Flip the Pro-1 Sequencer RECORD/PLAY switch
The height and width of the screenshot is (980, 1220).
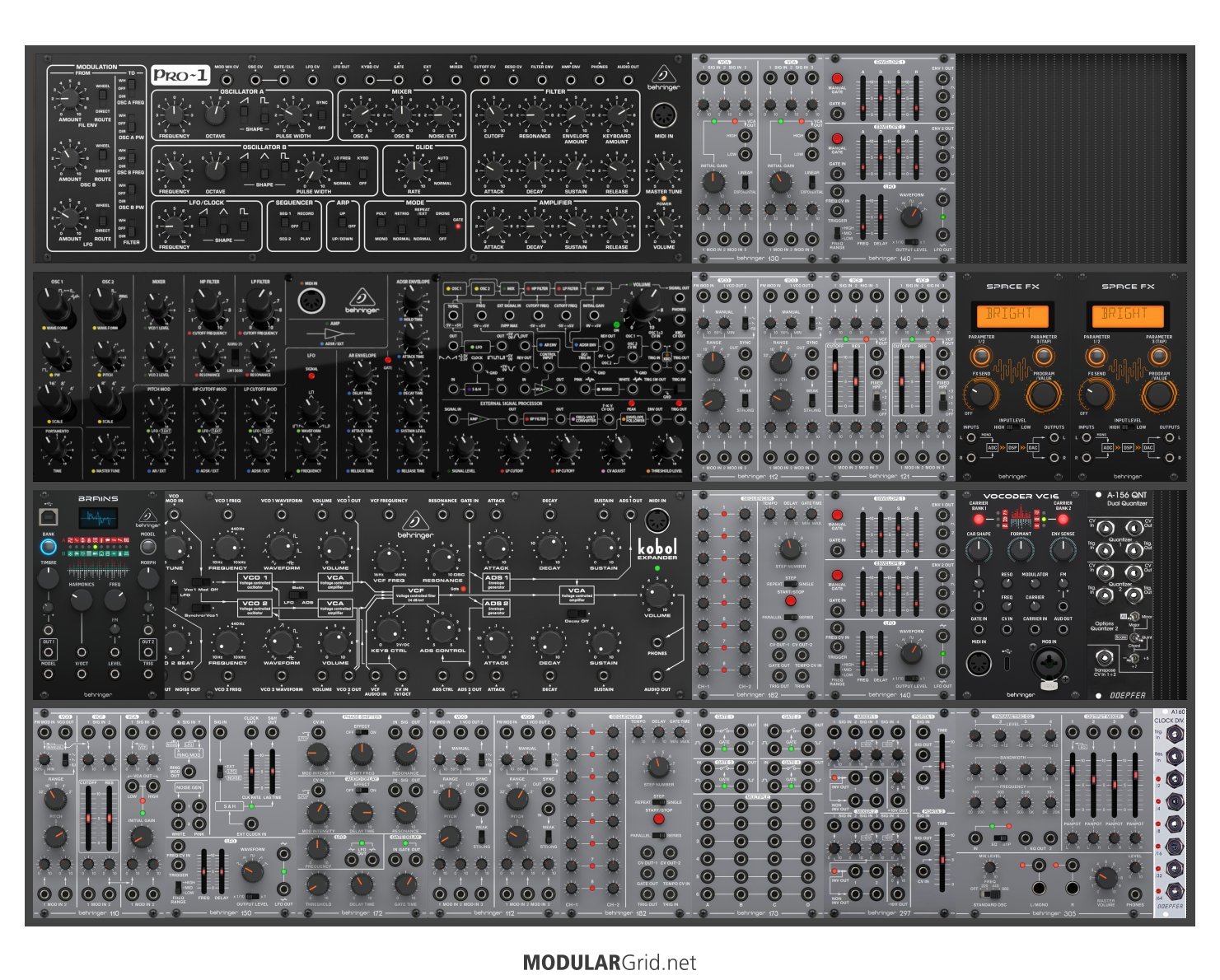tap(306, 226)
